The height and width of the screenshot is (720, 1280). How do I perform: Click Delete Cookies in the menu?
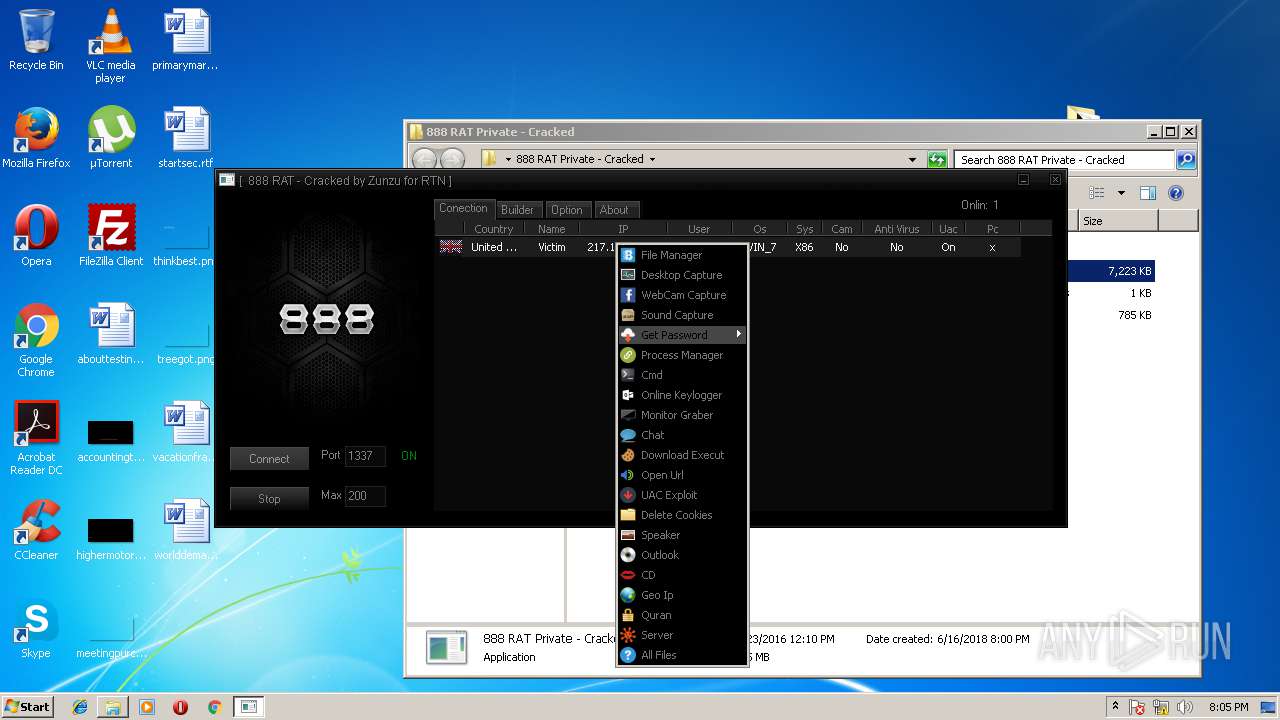click(682, 515)
